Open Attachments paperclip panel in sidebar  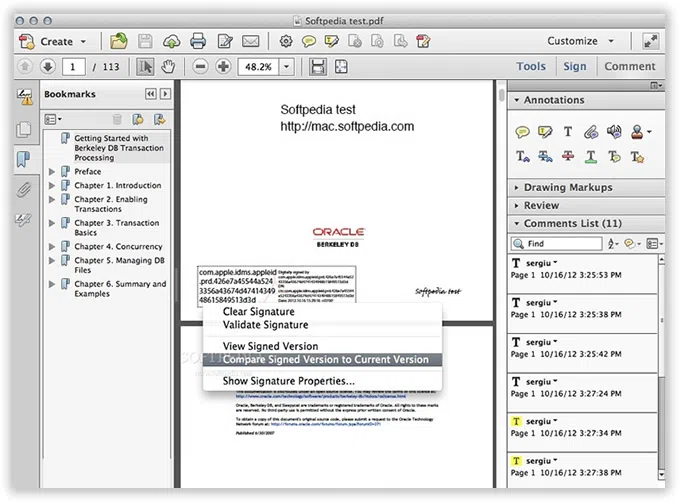[24, 190]
